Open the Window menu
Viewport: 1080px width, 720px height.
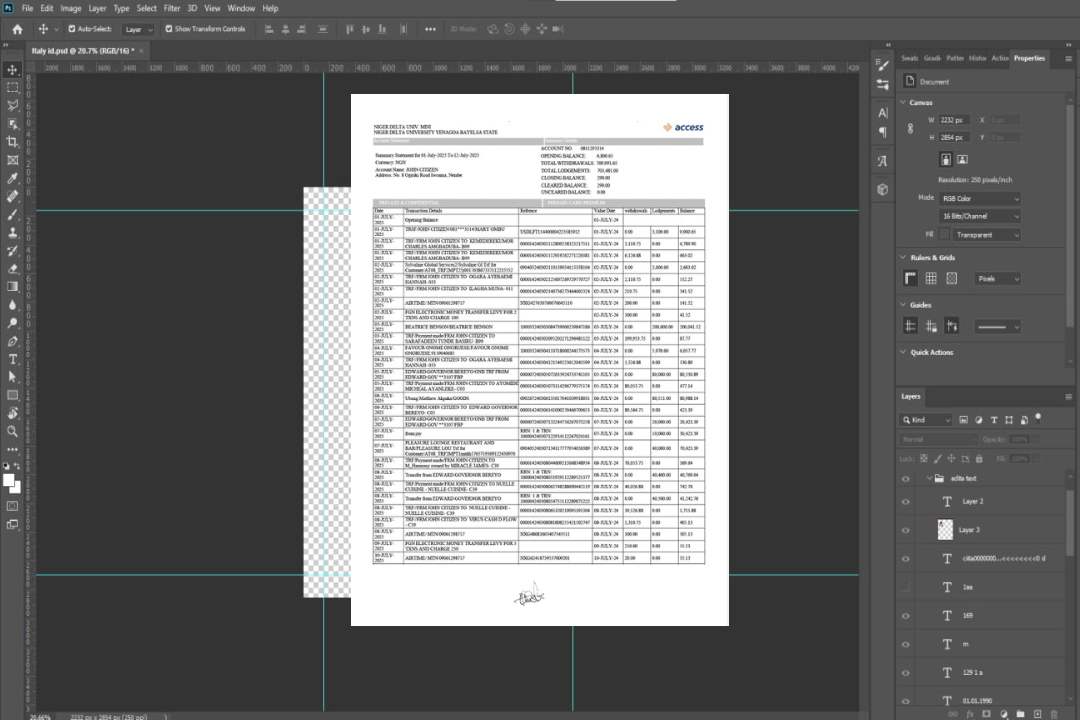[x=241, y=8]
